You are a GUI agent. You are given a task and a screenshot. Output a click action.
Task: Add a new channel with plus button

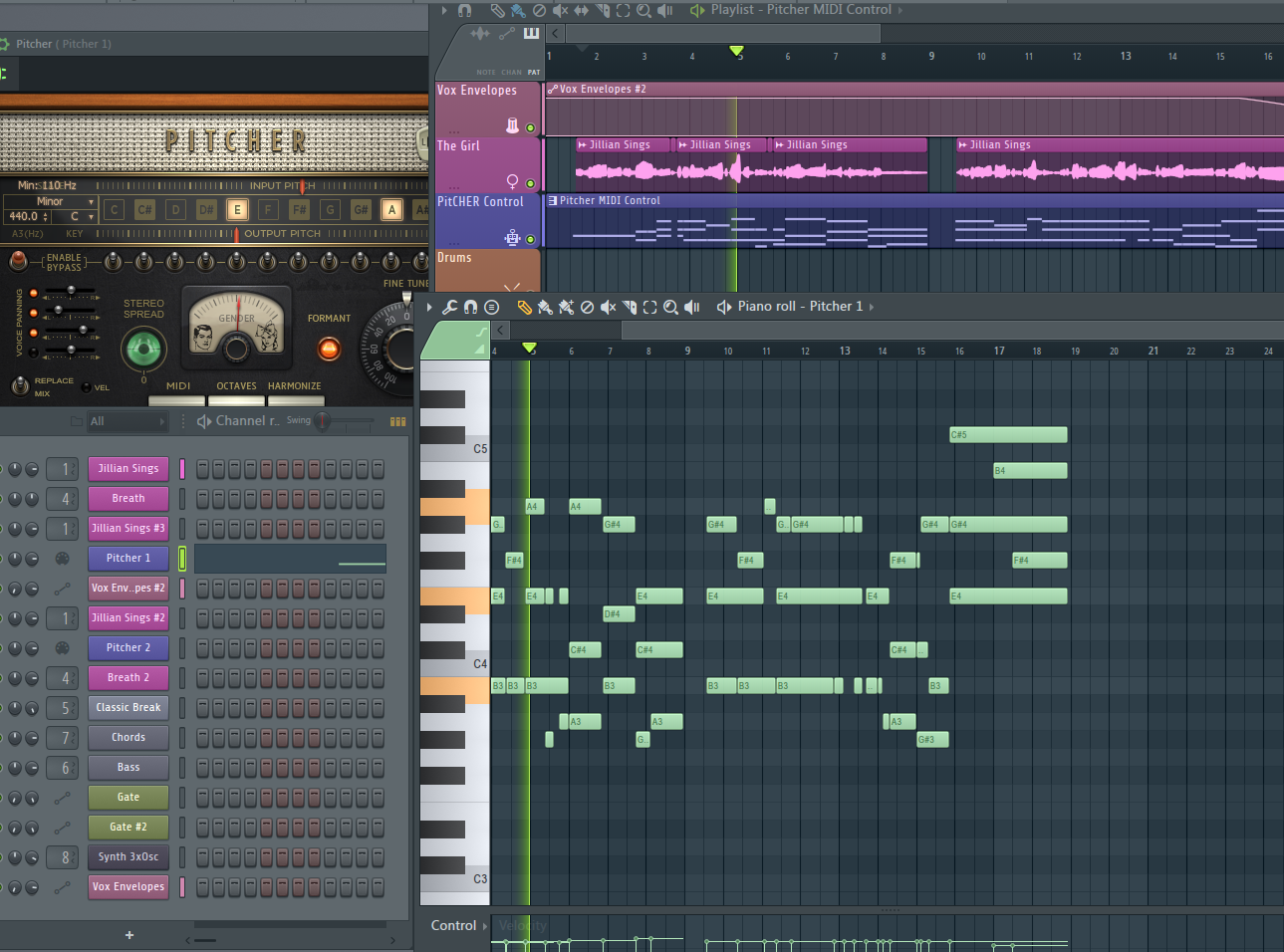(129, 935)
